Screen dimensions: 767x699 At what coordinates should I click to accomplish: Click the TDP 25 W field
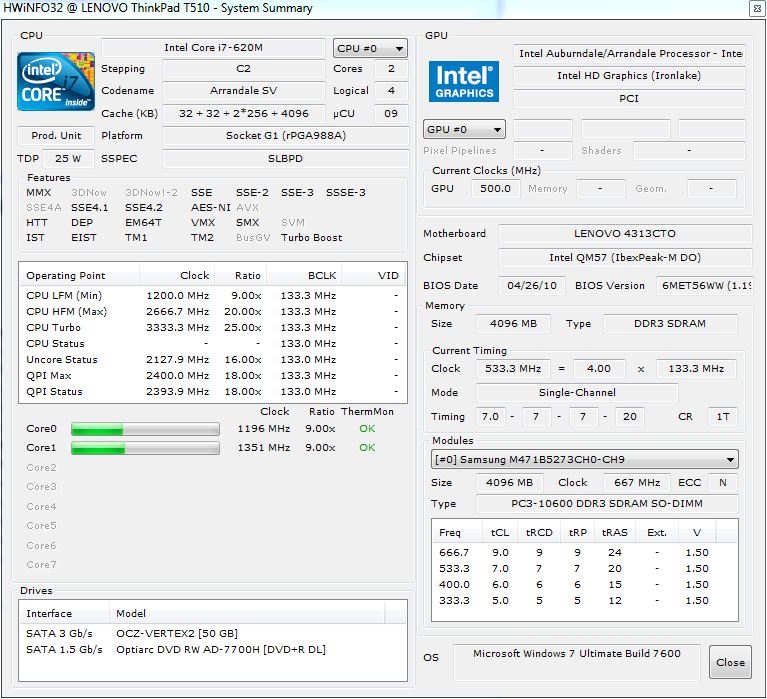68,158
